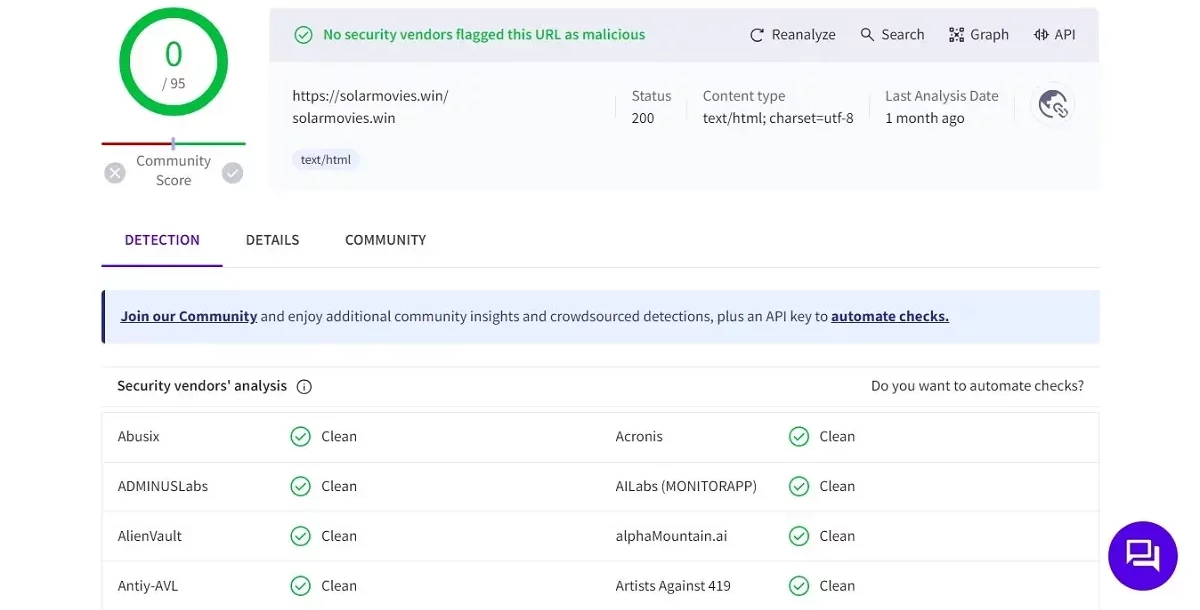Viewport: 1200px width, 610px height.
Task: Open the API option
Action: [1055, 34]
